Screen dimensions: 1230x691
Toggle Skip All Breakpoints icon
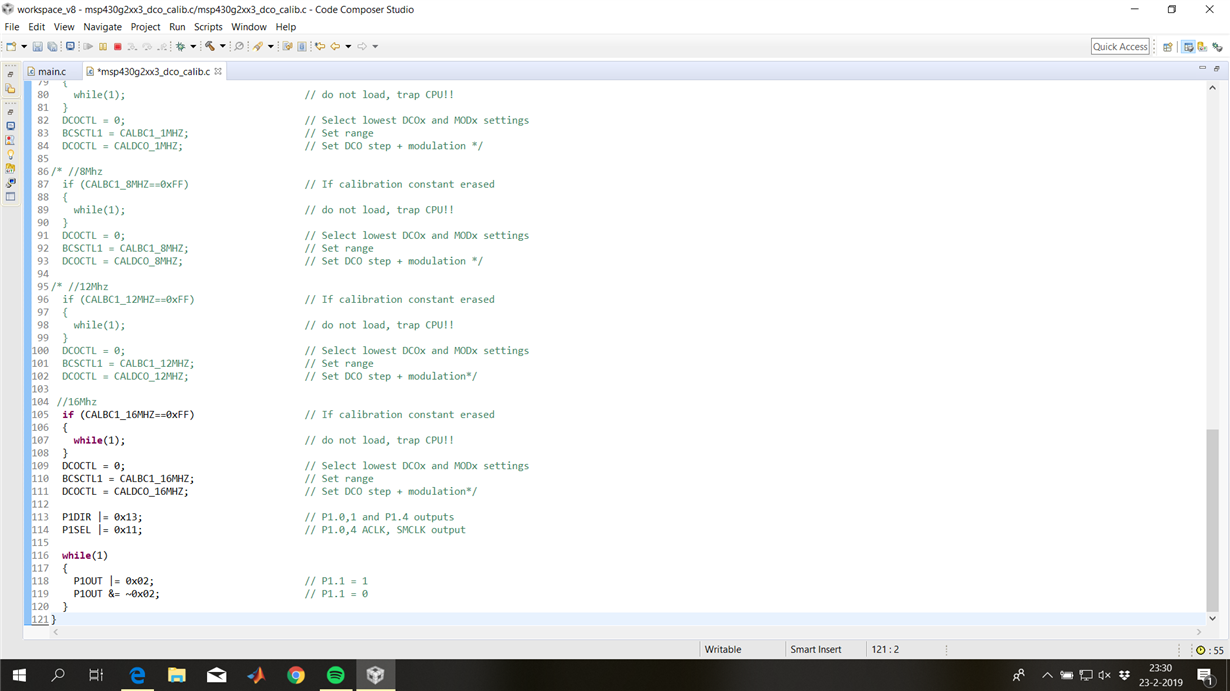pos(239,46)
